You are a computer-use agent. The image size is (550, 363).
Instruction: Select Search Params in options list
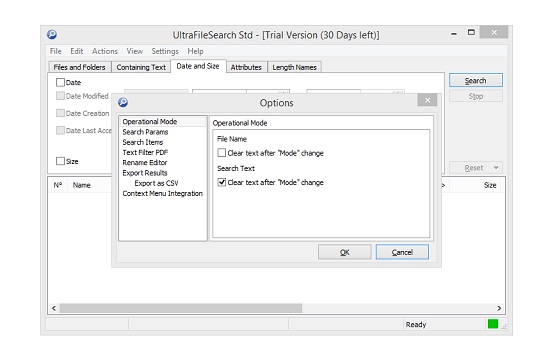tap(145, 132)
